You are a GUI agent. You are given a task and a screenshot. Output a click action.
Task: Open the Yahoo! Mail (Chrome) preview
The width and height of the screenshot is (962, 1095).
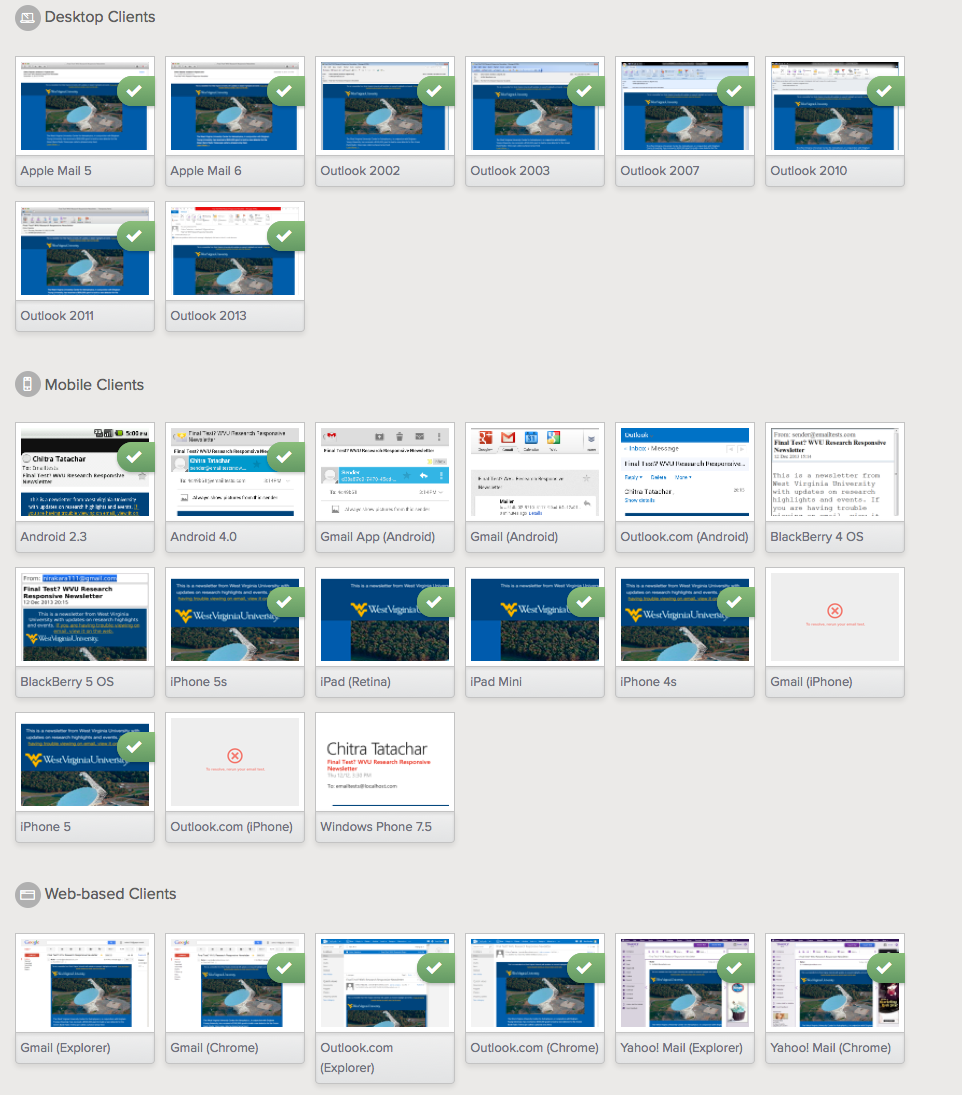click(835, 983)
